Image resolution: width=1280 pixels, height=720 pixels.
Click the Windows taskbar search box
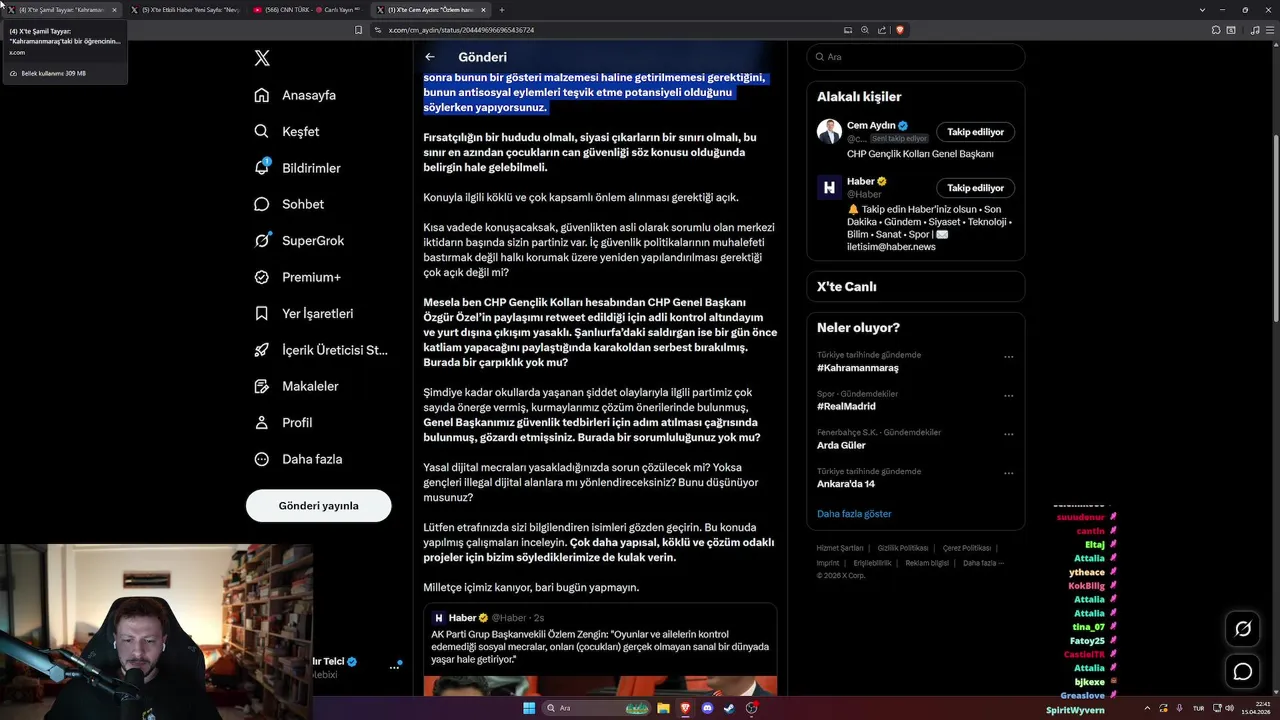[x=598, y=708]
